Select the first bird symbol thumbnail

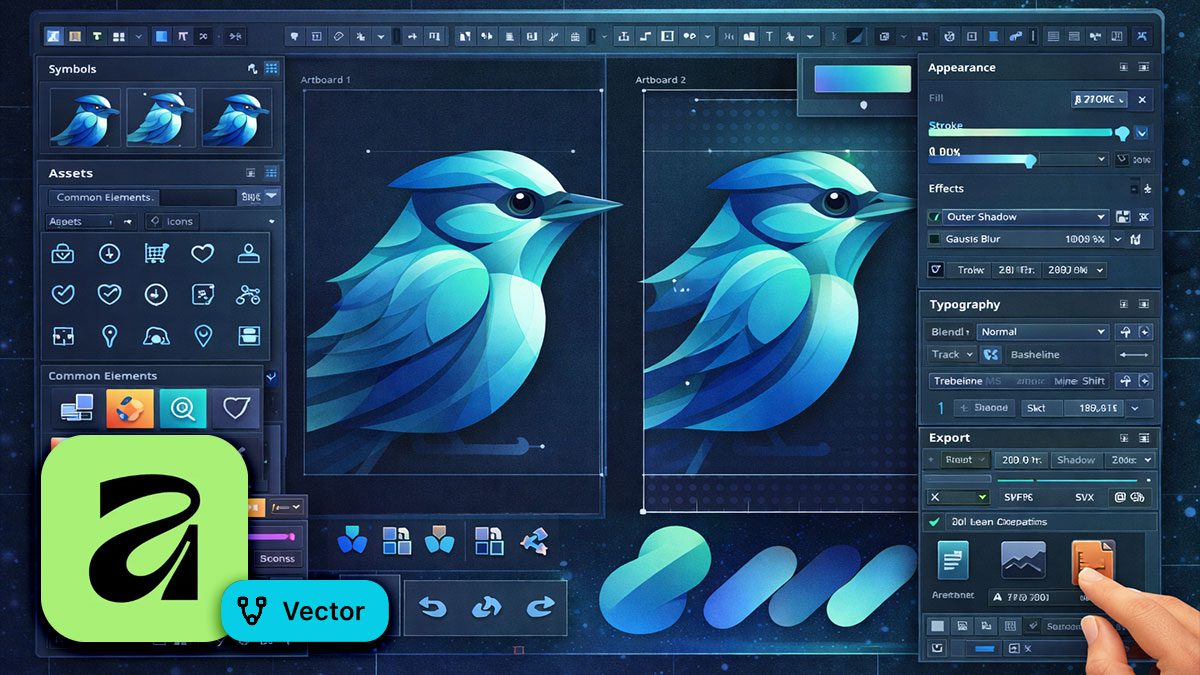(x=84, y=120)
